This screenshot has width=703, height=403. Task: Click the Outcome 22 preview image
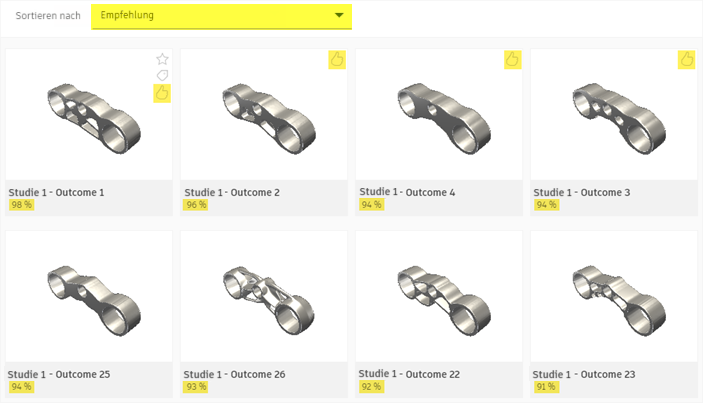pyautogui.click(x=438, y=296)
